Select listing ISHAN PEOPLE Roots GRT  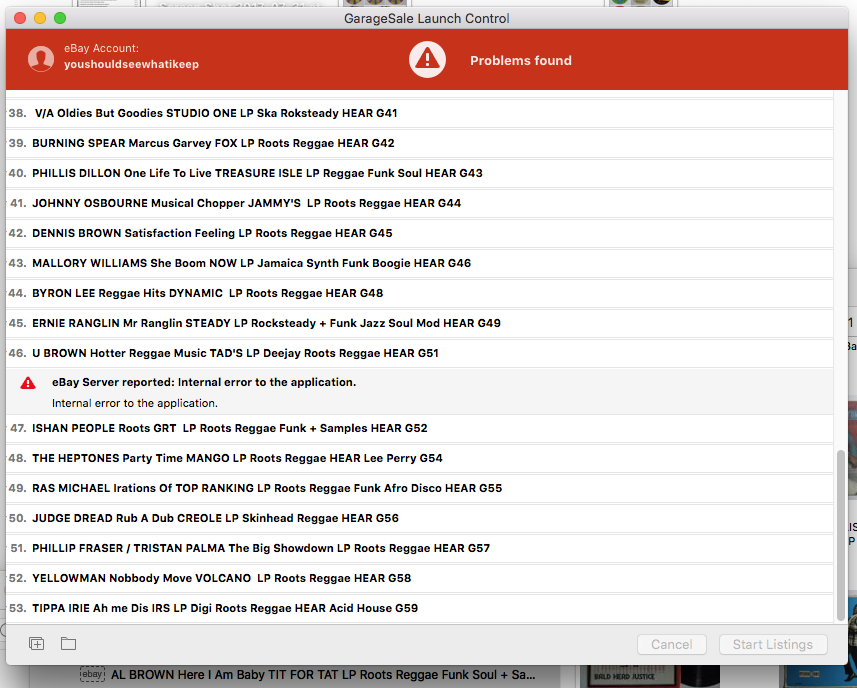420,428
